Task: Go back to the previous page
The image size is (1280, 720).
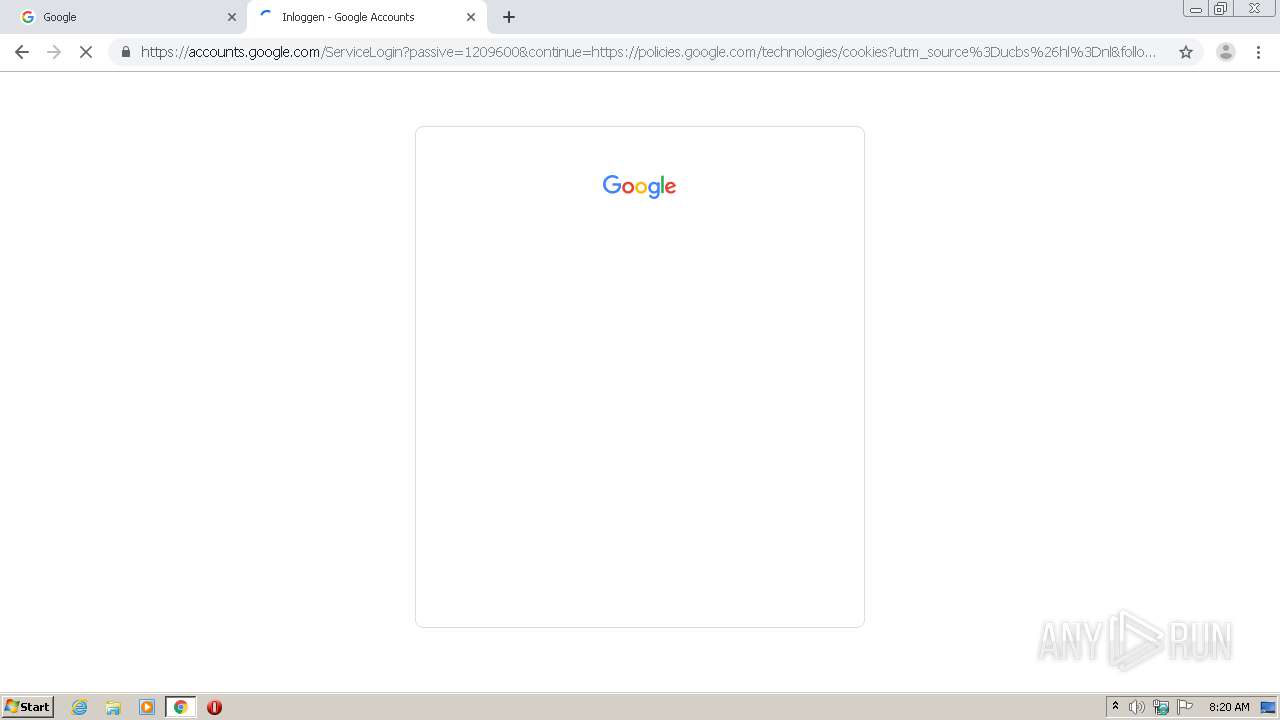Action: click(x=22, y=52)
